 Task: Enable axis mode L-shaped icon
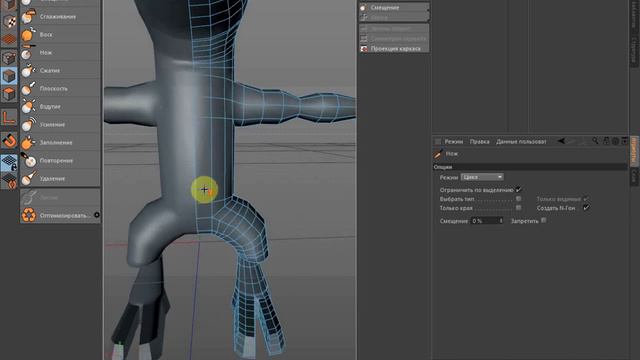tap(9, 118)
